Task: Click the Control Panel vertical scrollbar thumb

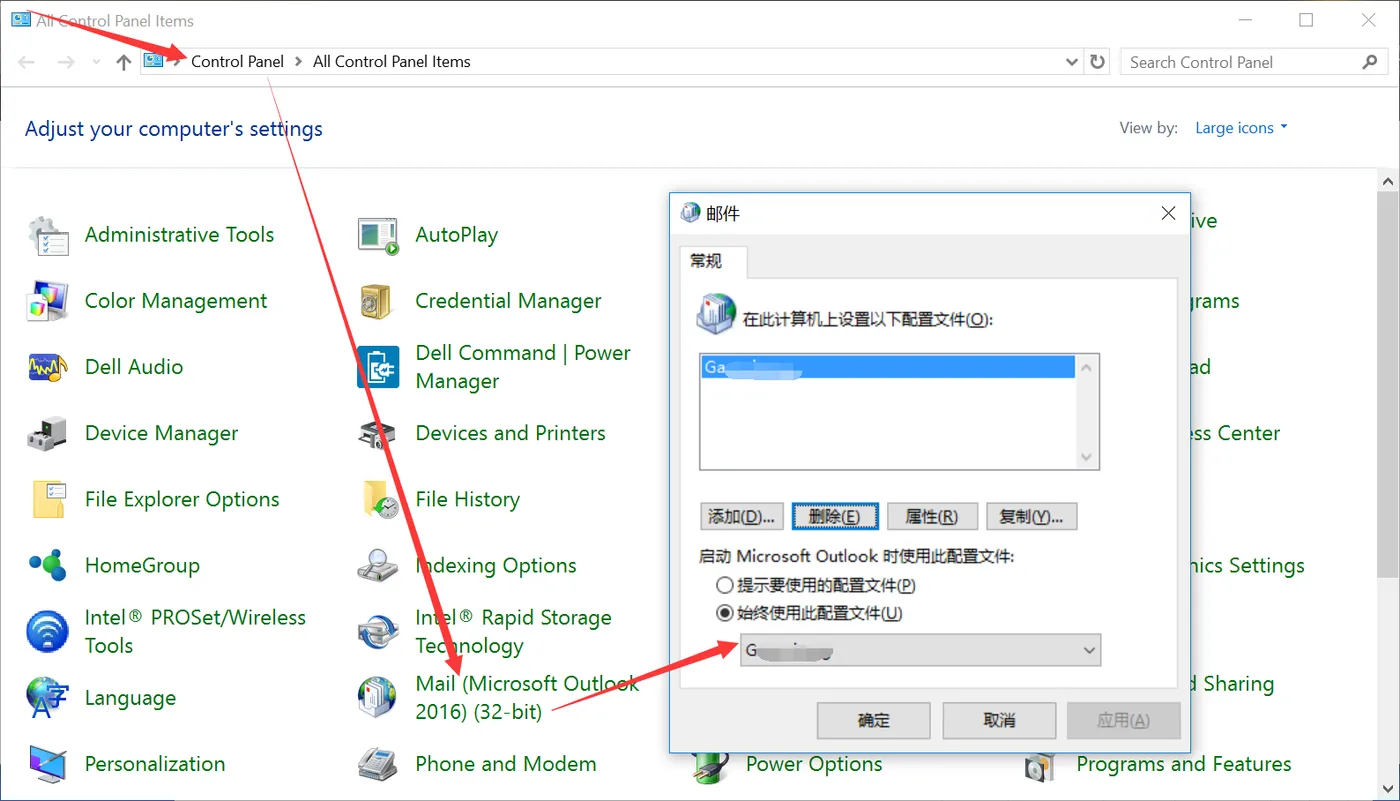Action: 1388,385
